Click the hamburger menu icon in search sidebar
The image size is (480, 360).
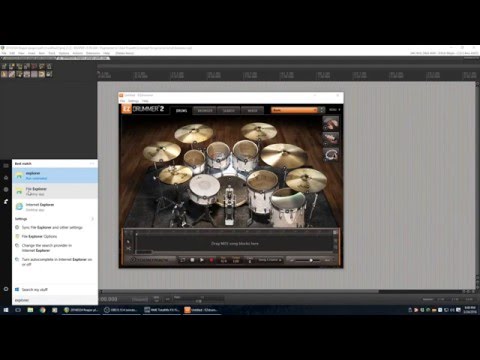coord(6,166)
